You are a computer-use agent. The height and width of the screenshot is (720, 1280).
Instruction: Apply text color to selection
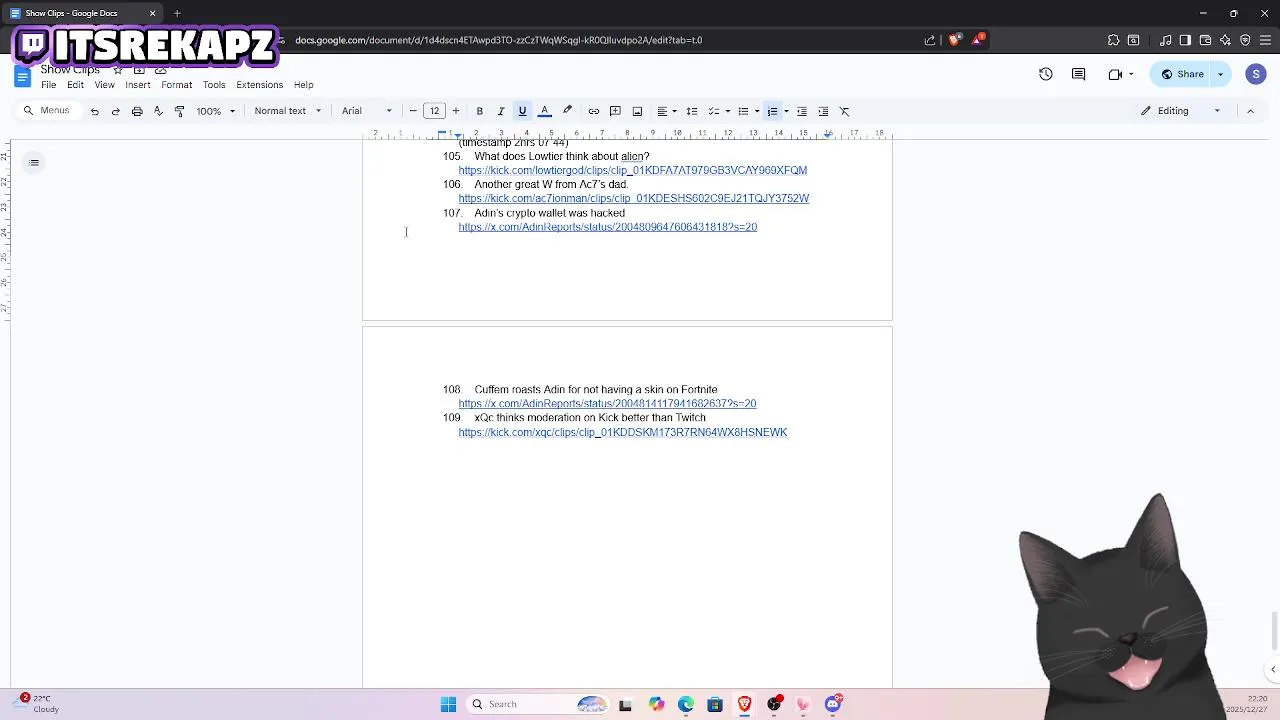point(545,111)
